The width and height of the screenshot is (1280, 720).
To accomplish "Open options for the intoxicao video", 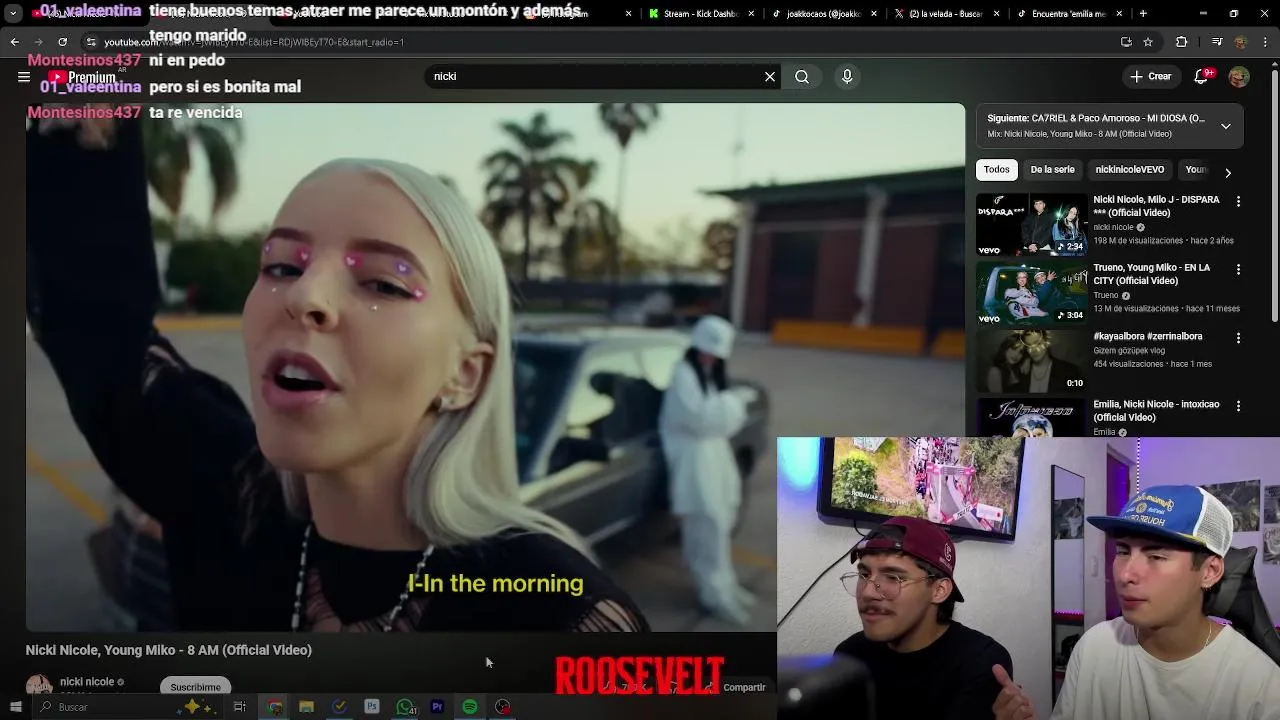I will tap(1238, 406).
